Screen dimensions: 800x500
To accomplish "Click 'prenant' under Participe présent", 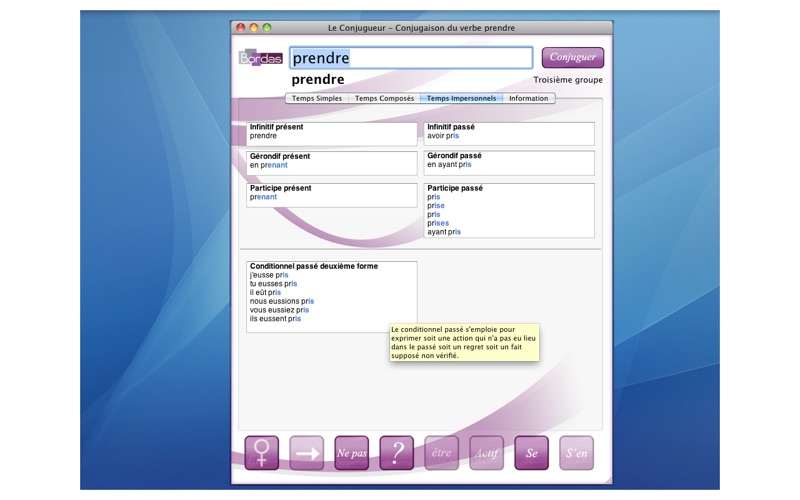I will [263, 197].
